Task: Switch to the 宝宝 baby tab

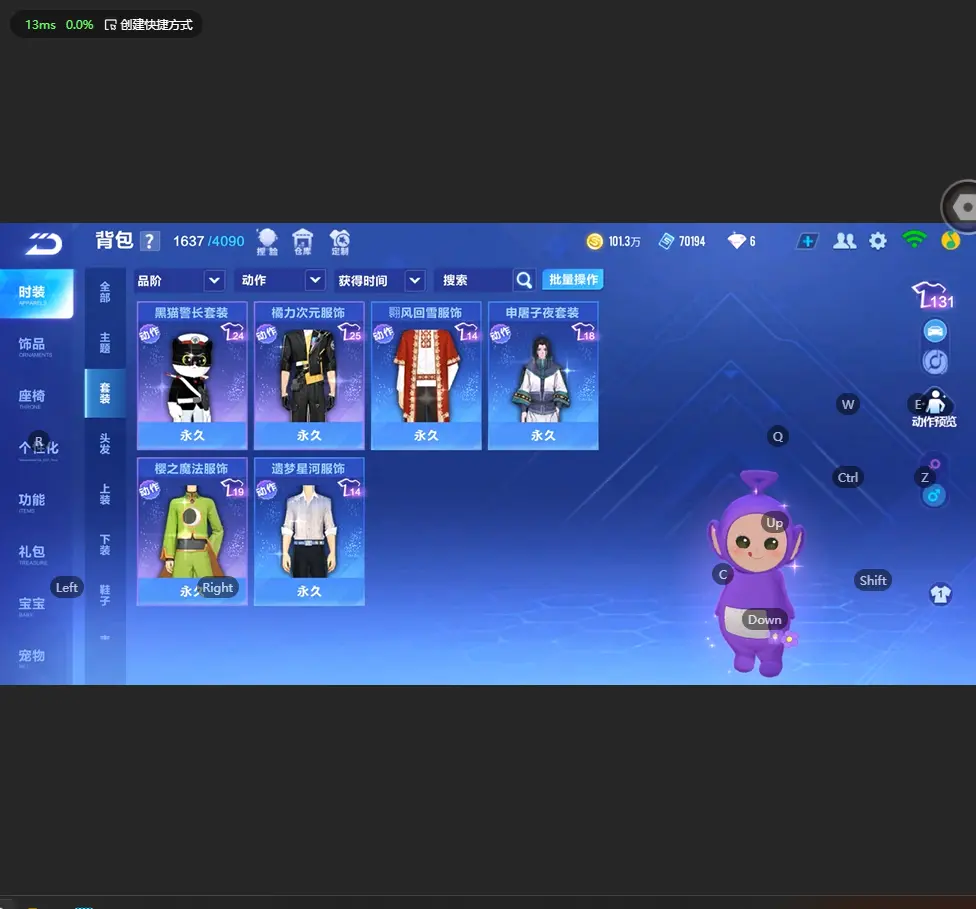Action: point(32,605)
